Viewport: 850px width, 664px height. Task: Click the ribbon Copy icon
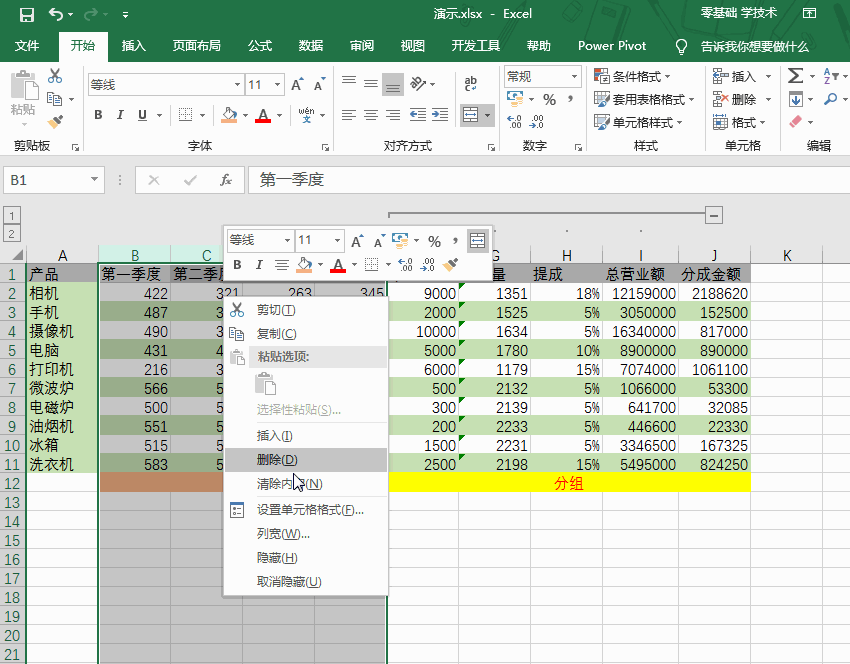coord(54,99)
